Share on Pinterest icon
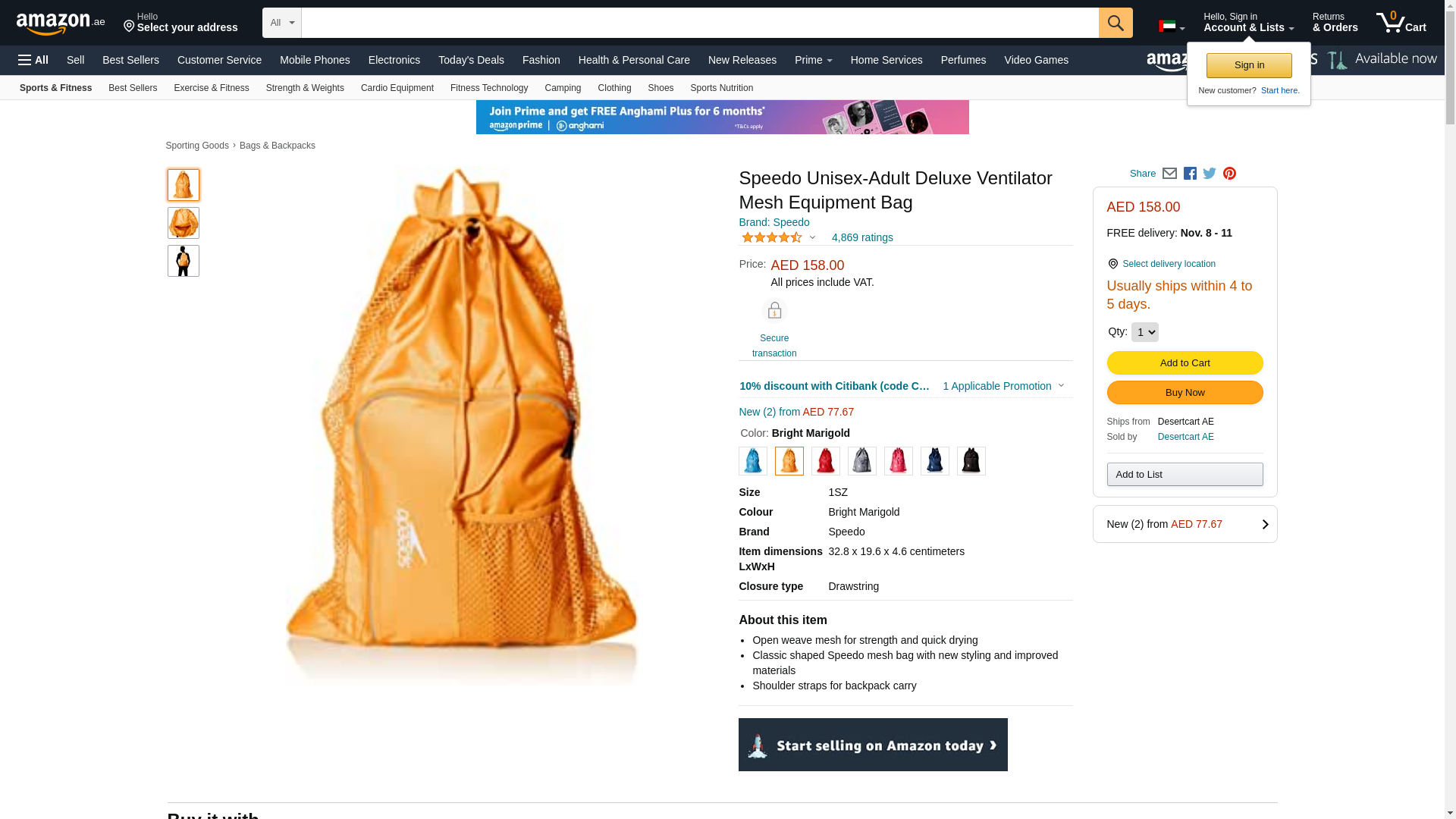 click(x=1229, y=174)
